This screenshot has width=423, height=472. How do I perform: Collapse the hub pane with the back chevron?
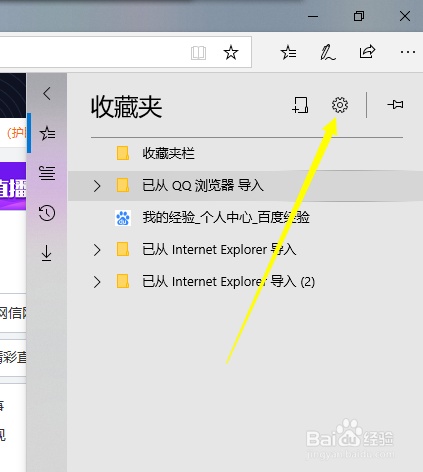coord(47,93)
